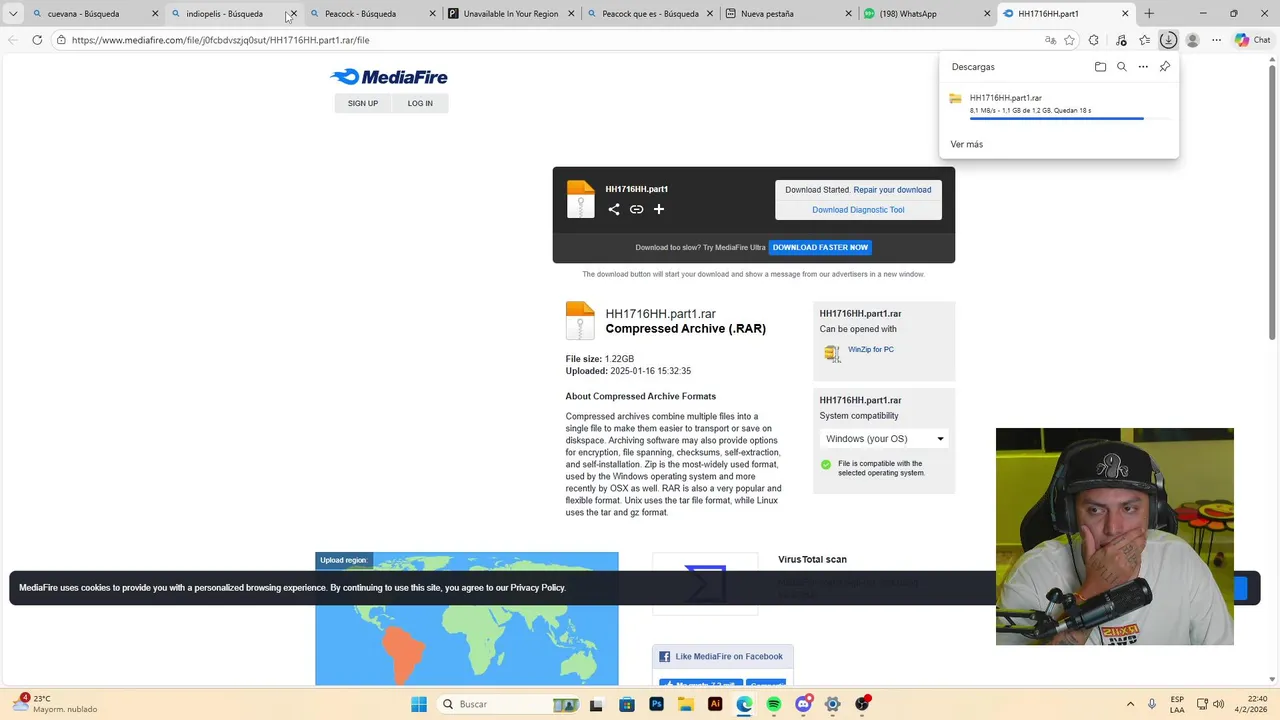Switch to Unavailable In Your Region tab
This screenshot has height=720, width=1280.
point(511,14)
